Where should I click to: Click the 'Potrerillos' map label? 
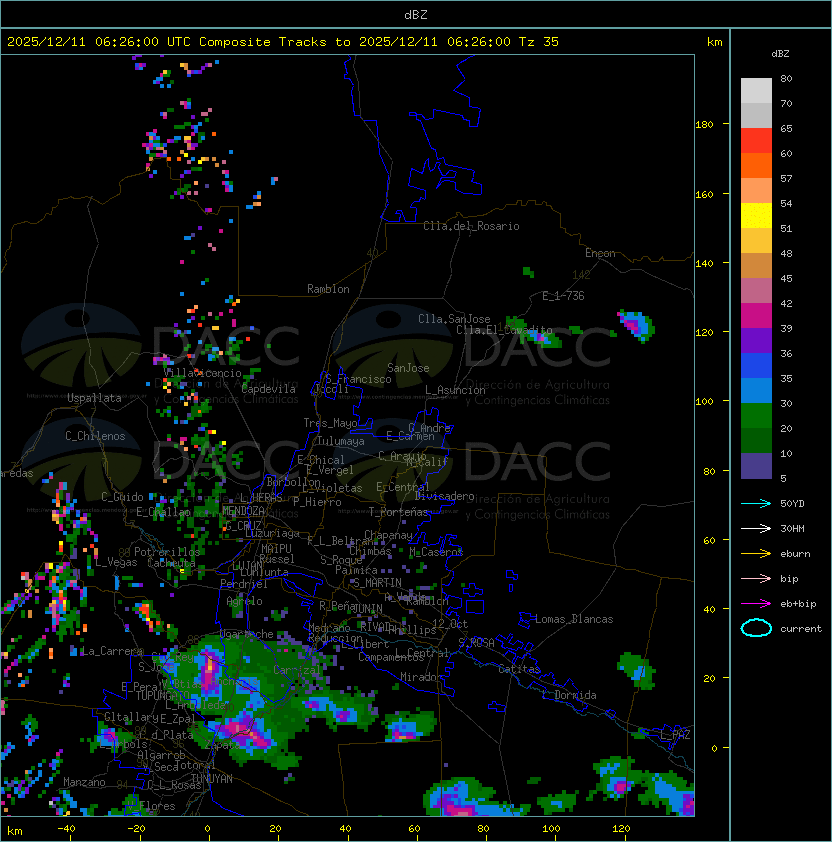[x=167, y=551]
